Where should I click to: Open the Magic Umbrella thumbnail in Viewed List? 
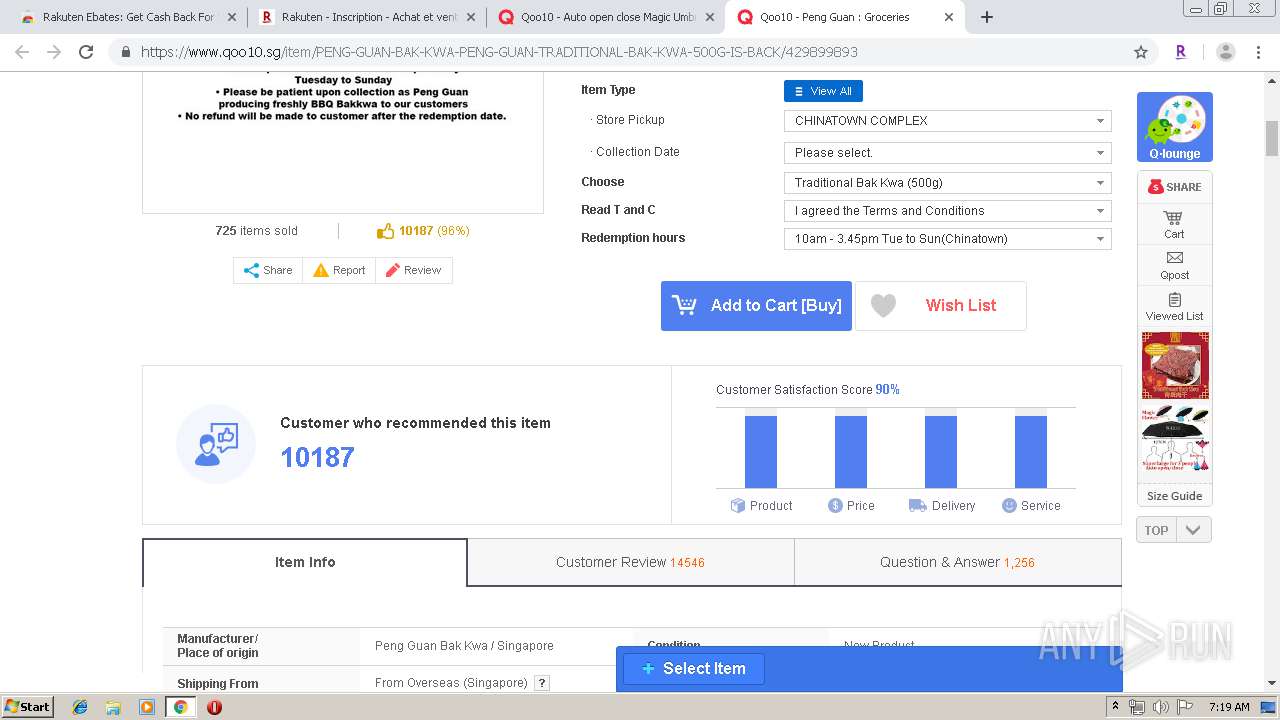coord(1175,440)
